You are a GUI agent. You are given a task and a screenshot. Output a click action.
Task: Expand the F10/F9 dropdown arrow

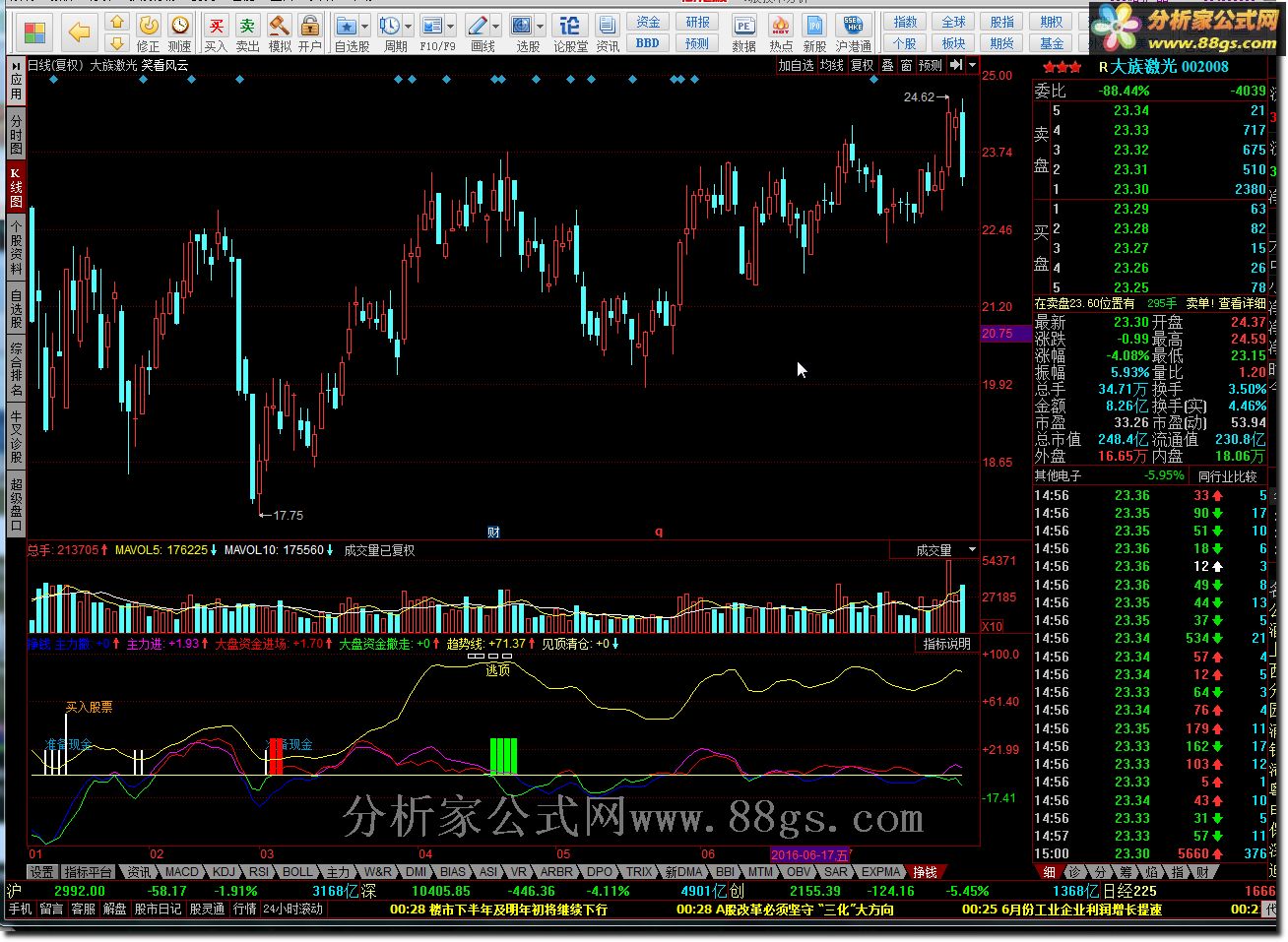pyautogui.click(x=451, y=27)
